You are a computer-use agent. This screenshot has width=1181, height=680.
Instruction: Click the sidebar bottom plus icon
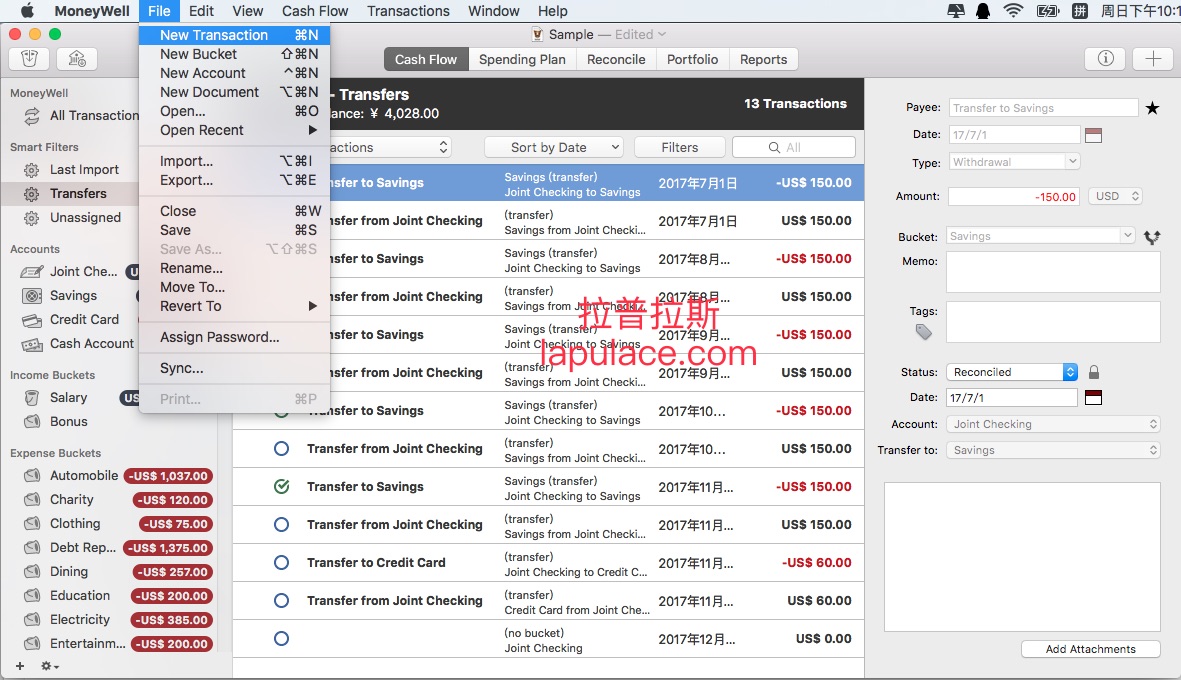point(20,666)
